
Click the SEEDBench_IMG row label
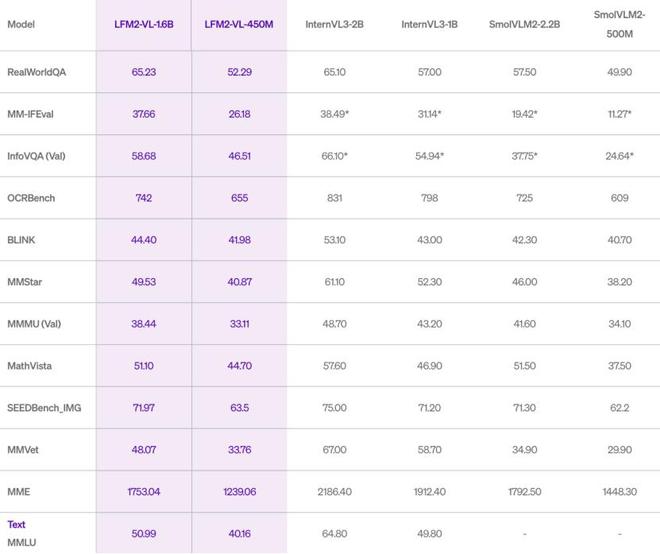[44, 408]
